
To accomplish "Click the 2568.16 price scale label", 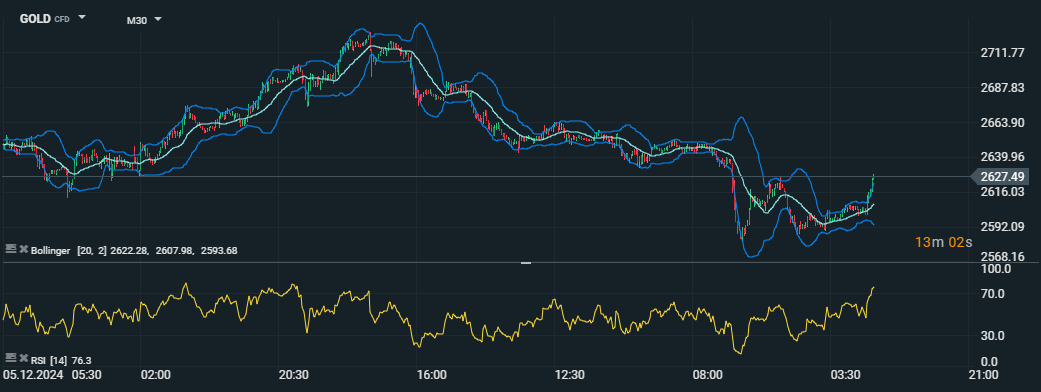I will [1002, 256].
